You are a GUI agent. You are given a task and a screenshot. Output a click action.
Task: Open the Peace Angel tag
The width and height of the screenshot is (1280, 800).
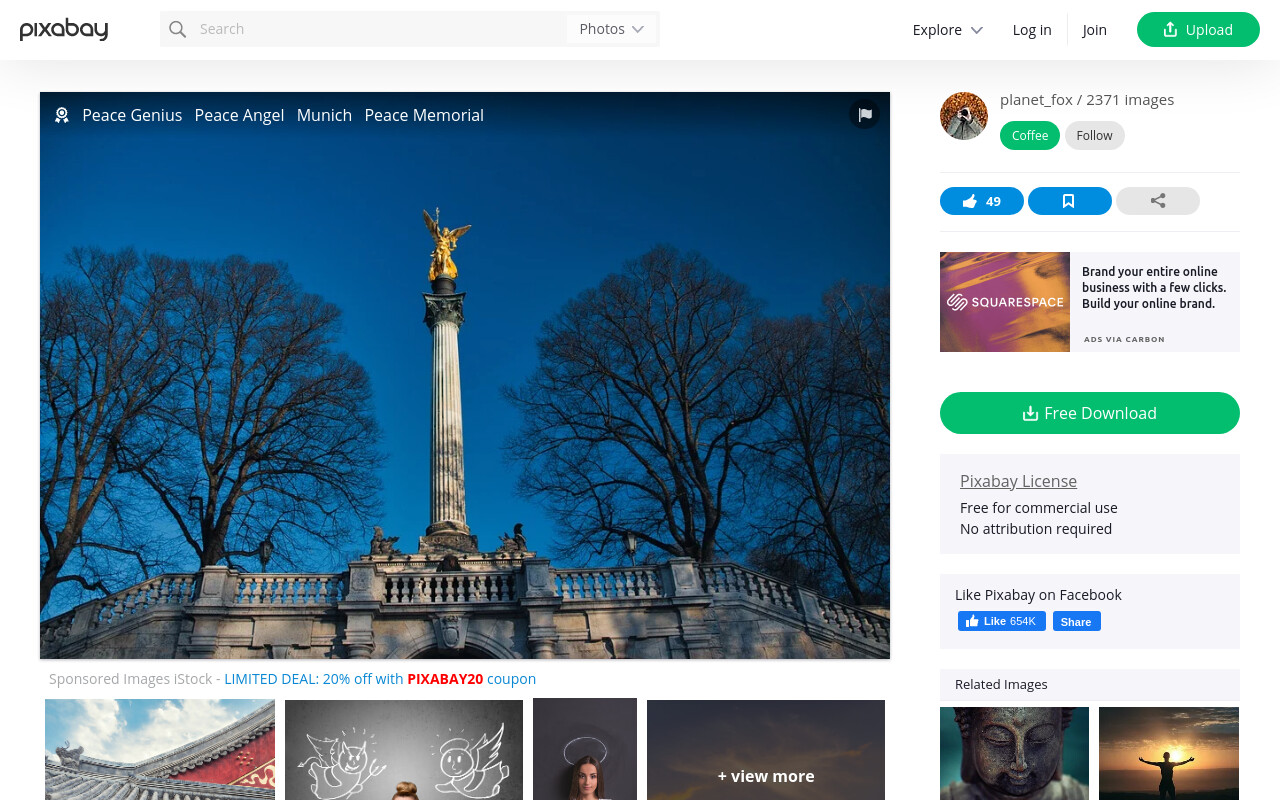click(239, 115)
